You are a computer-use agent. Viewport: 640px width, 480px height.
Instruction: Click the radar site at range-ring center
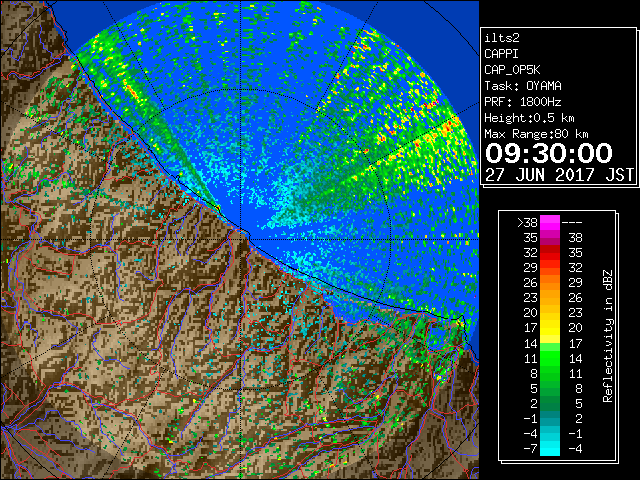(241, 240)
